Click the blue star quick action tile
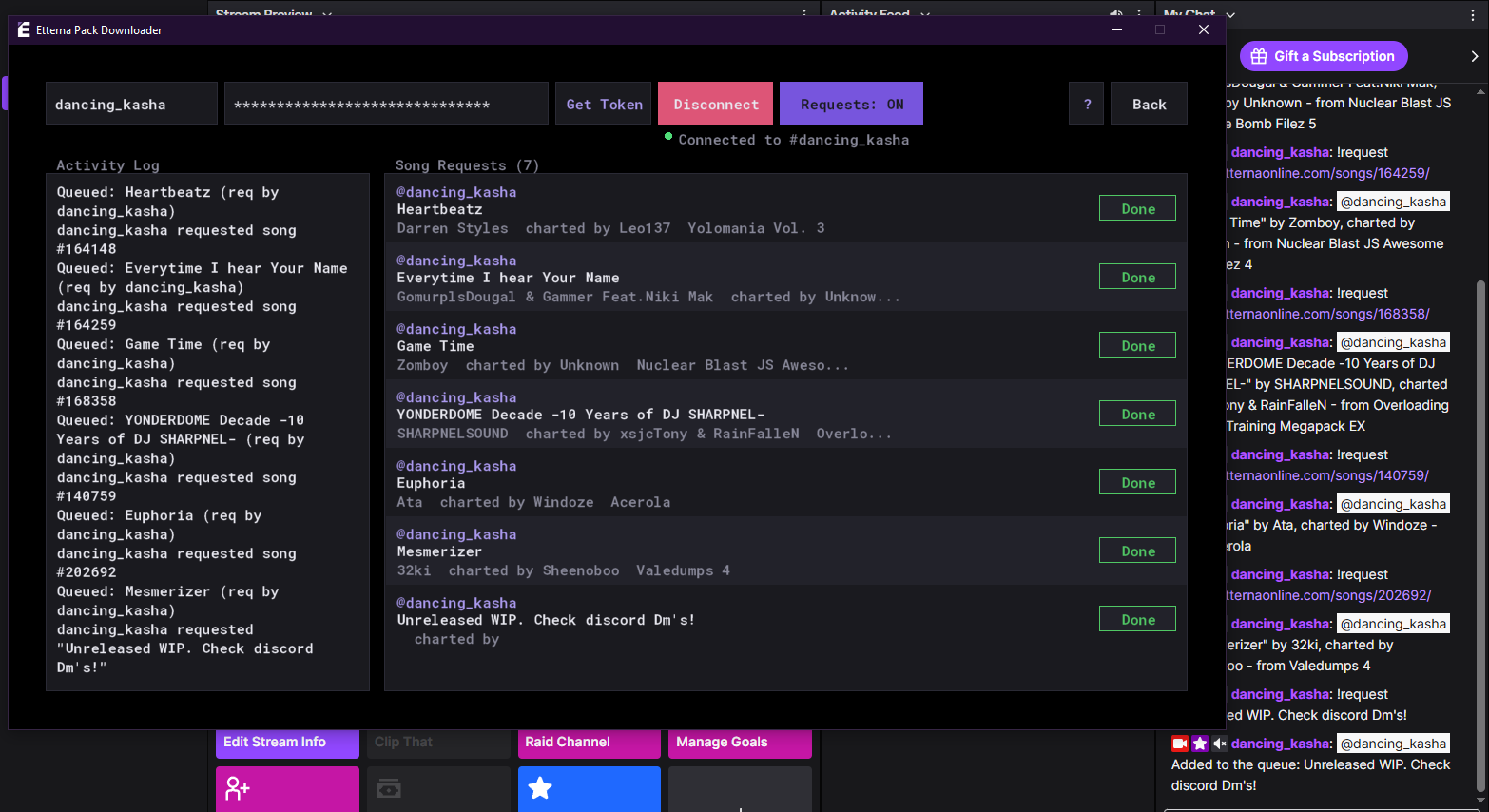 [x=590, y=789]
